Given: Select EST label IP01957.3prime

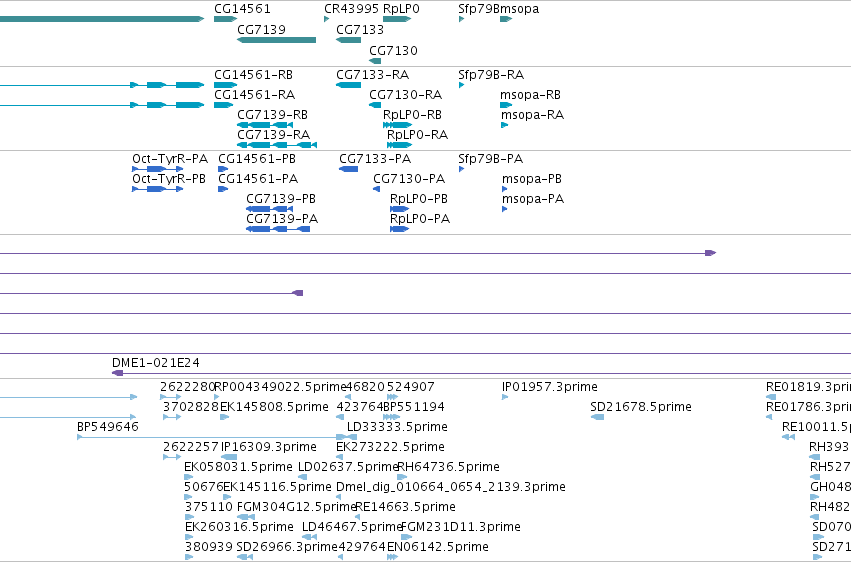Looking at the screenshot, I should click(x=550, y=387).
